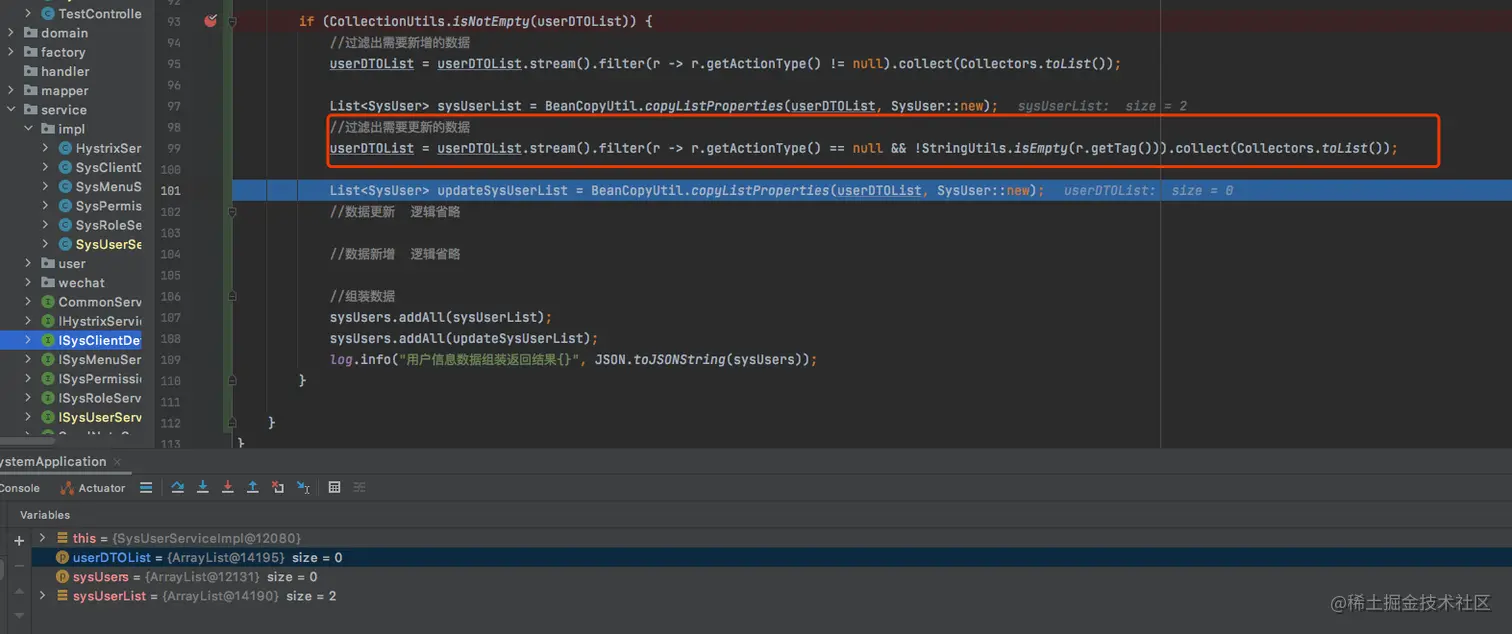This screenshot has width=1512, height=634.
Task: Click the Show Execution Point icon
Action: (x=146, y=487)
